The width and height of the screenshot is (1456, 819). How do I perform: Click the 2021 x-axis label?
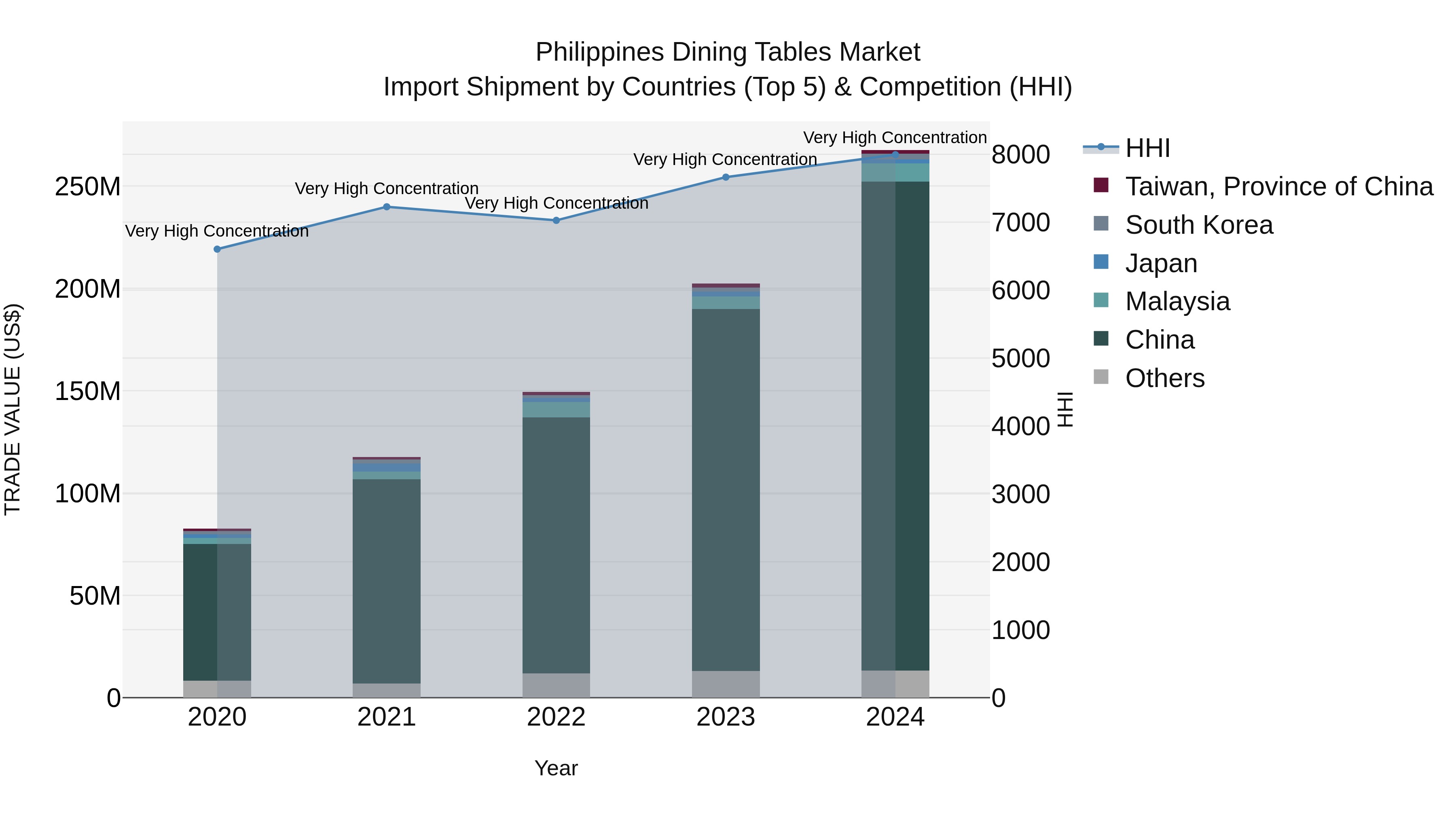(x=387, y=717)
